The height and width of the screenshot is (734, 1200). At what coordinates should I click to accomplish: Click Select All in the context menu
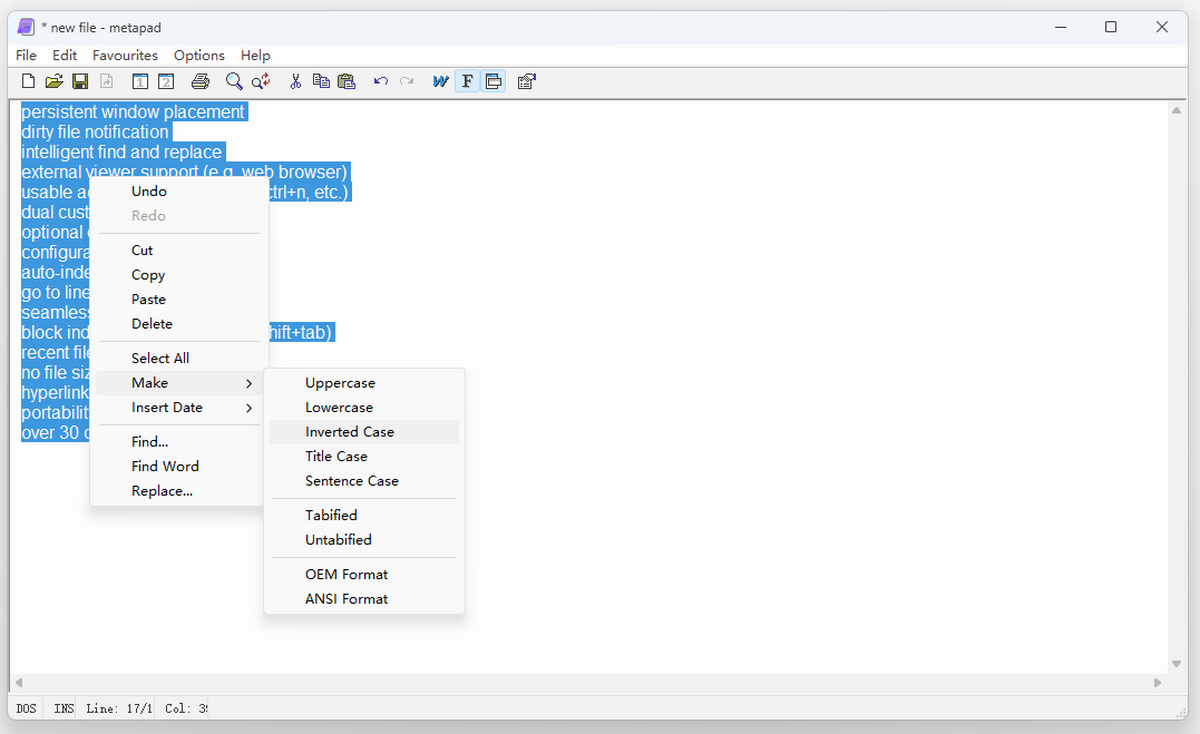[x=160, y=358]
